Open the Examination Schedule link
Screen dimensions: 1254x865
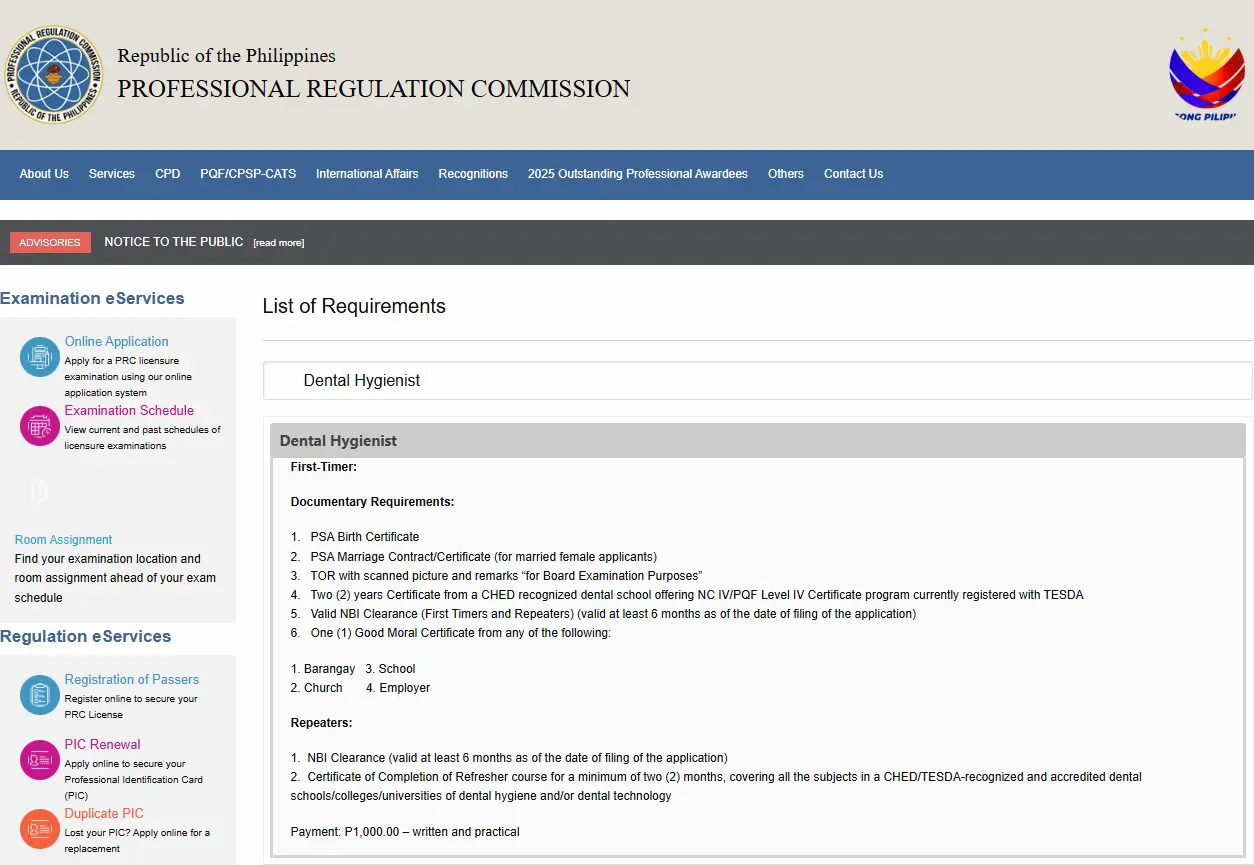pos(129,411)
